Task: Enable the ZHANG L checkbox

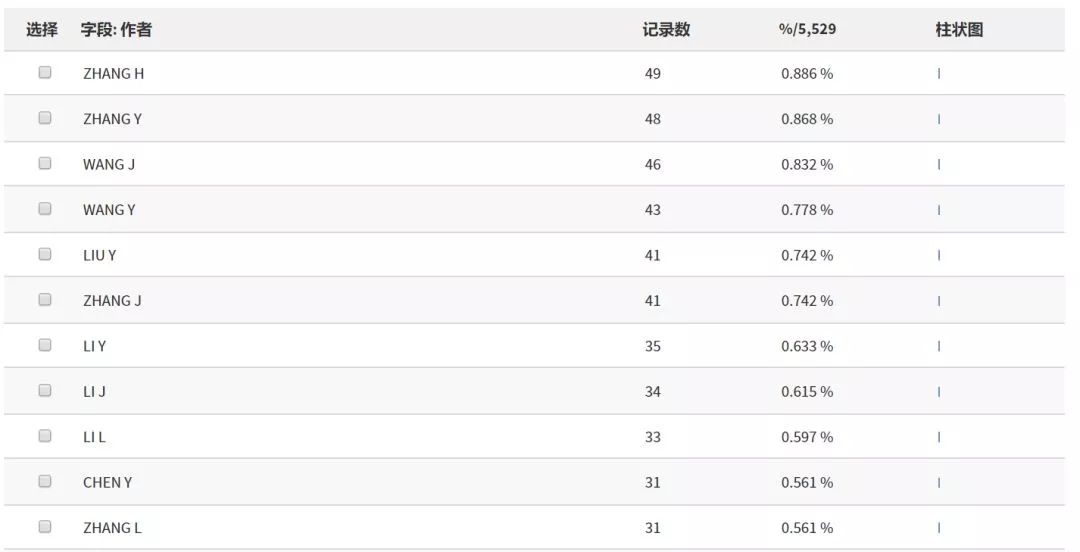Action: pos(45,526)
